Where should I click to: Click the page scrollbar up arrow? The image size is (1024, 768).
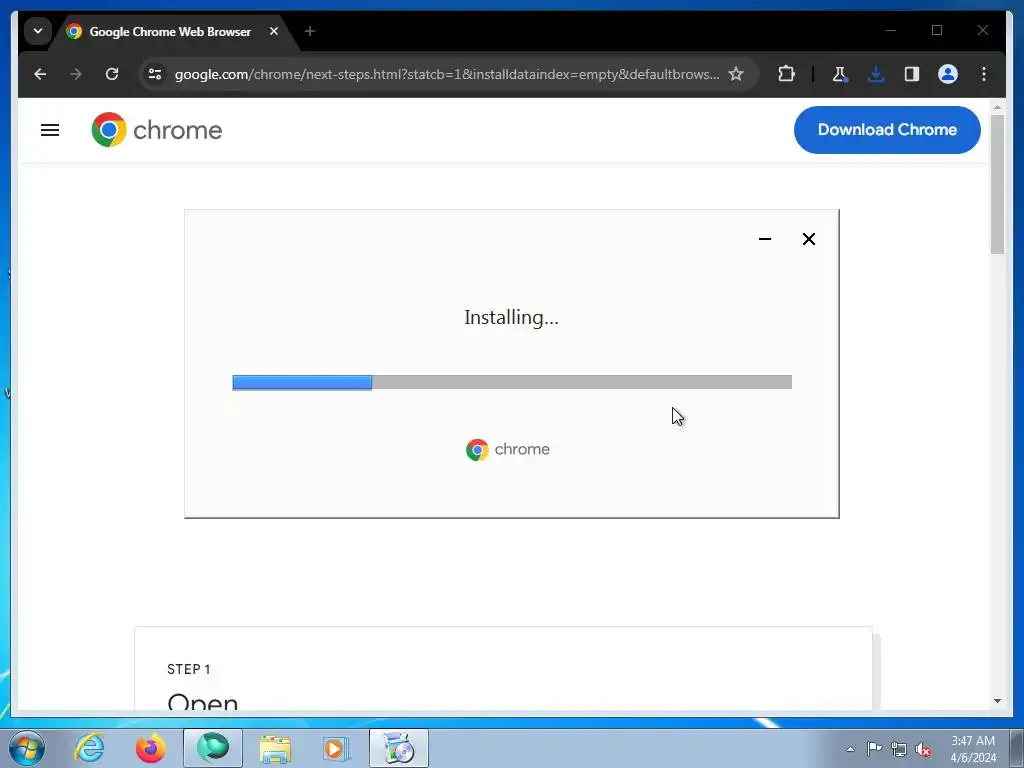point(997,106)
